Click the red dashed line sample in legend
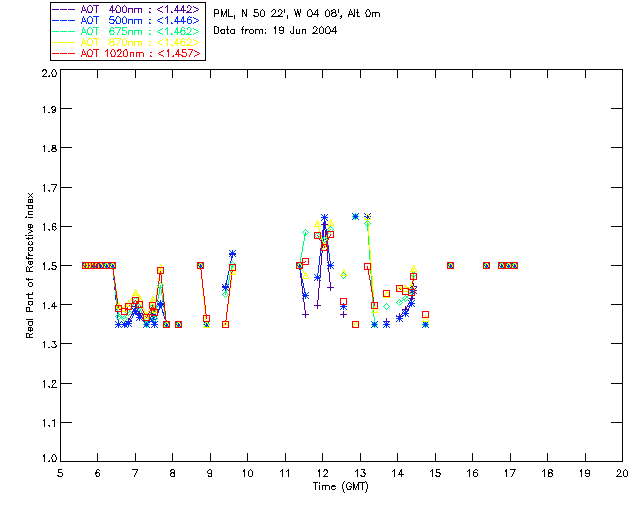Screen dimensions: 640x512 (64, 54)
